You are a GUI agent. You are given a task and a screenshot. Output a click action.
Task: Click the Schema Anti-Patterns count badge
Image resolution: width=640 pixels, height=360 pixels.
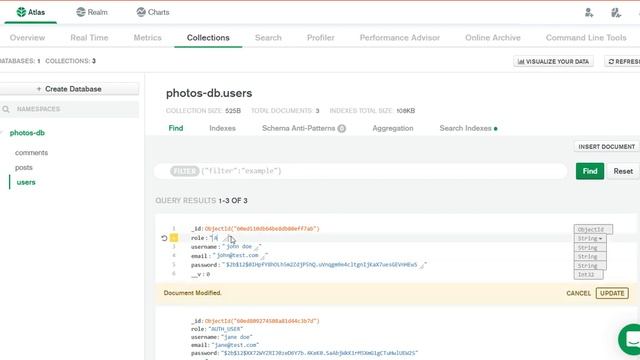(x=342, y=129)
